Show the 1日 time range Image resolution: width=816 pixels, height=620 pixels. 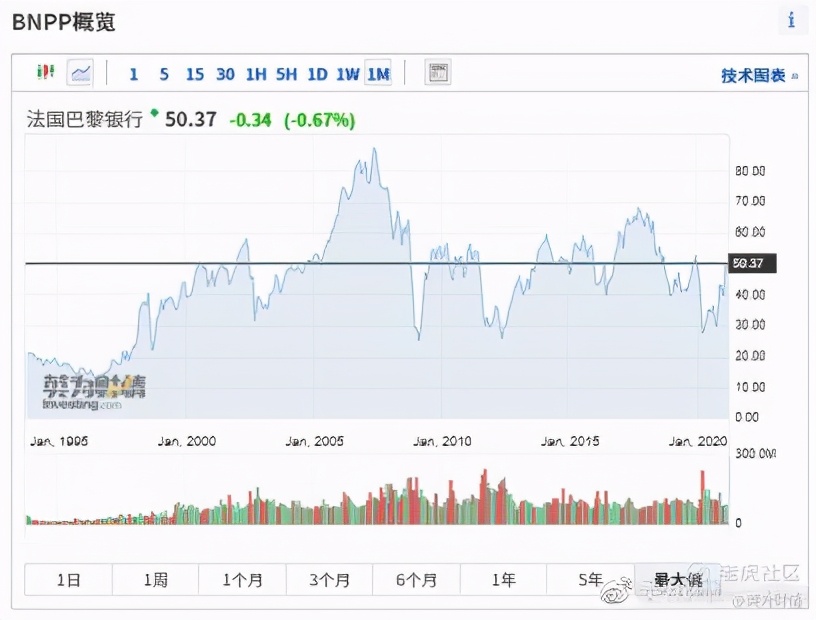coord(68,580)
